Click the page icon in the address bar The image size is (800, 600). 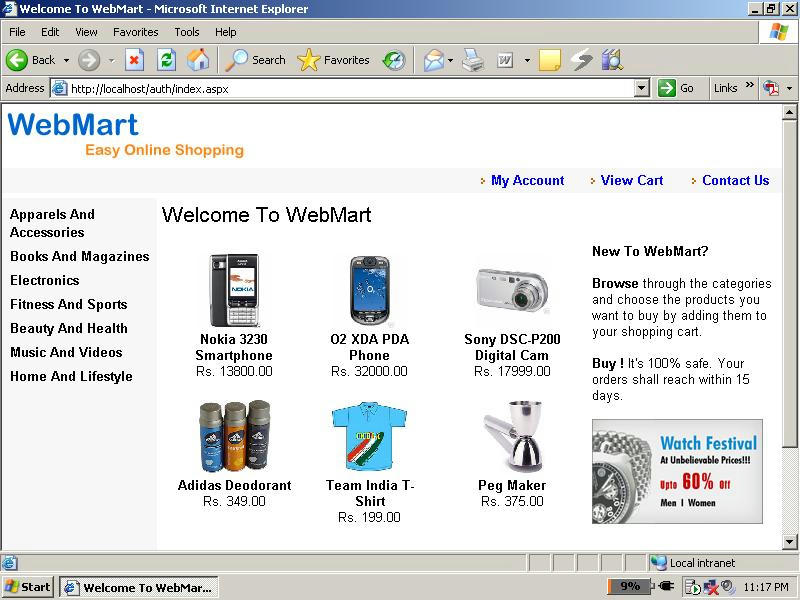pyautogui.click(x=60, y=88)
